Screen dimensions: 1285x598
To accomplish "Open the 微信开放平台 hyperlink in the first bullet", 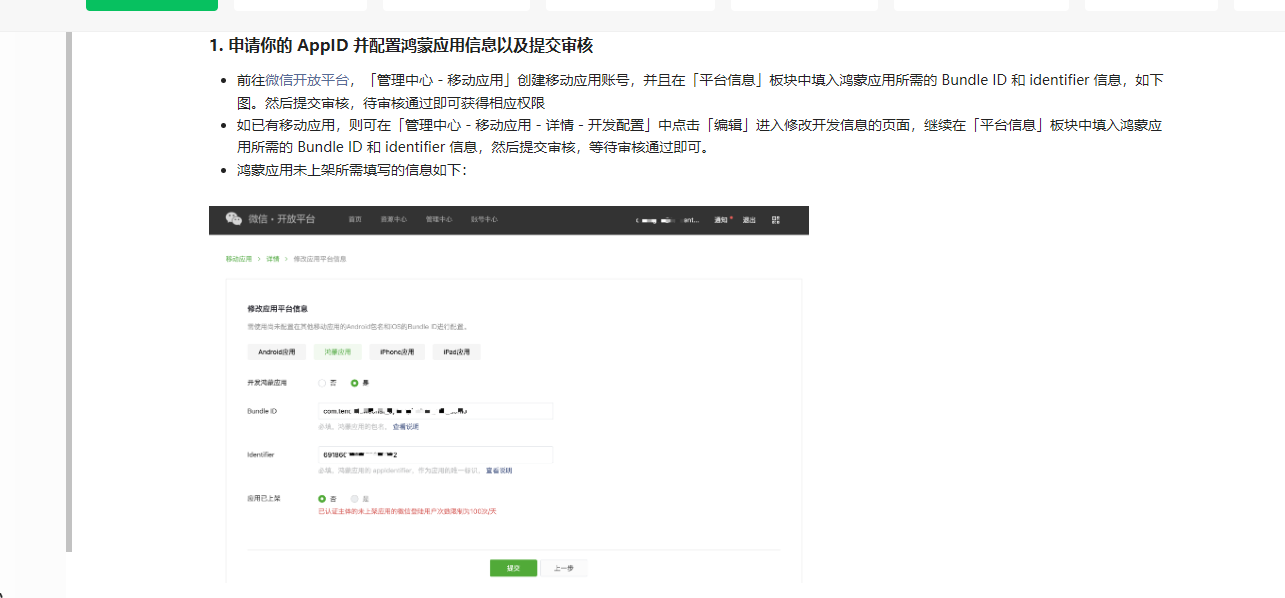I will tap(307, 80).
